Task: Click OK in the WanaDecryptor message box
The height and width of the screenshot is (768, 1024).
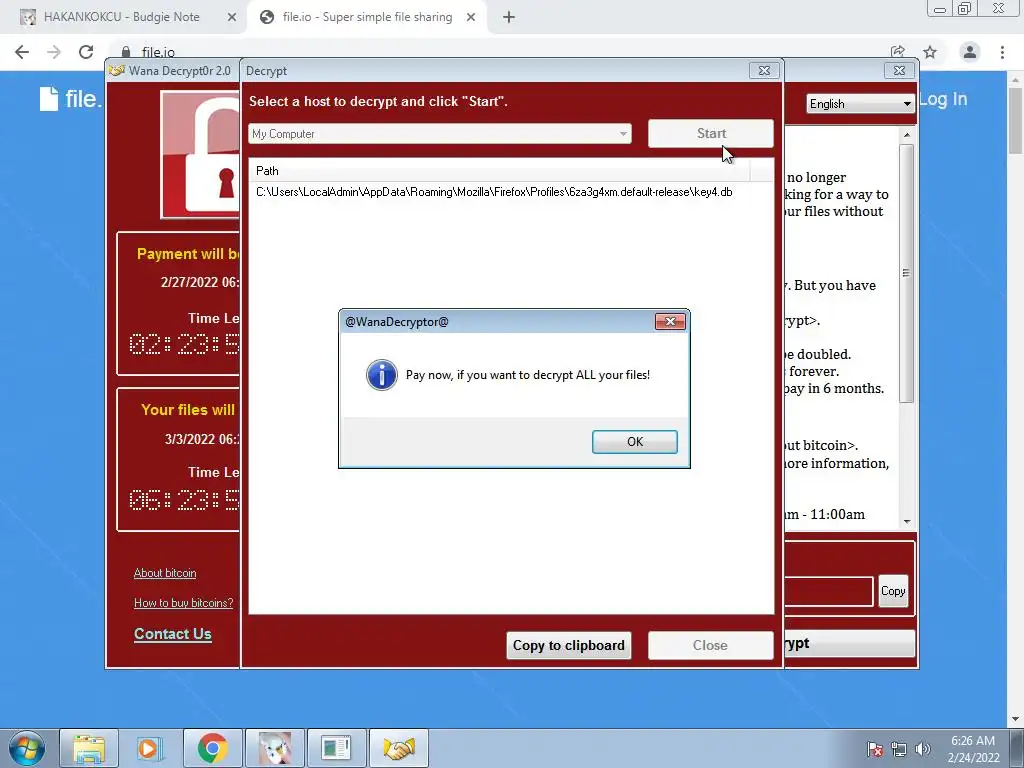Action: [634, 441]
